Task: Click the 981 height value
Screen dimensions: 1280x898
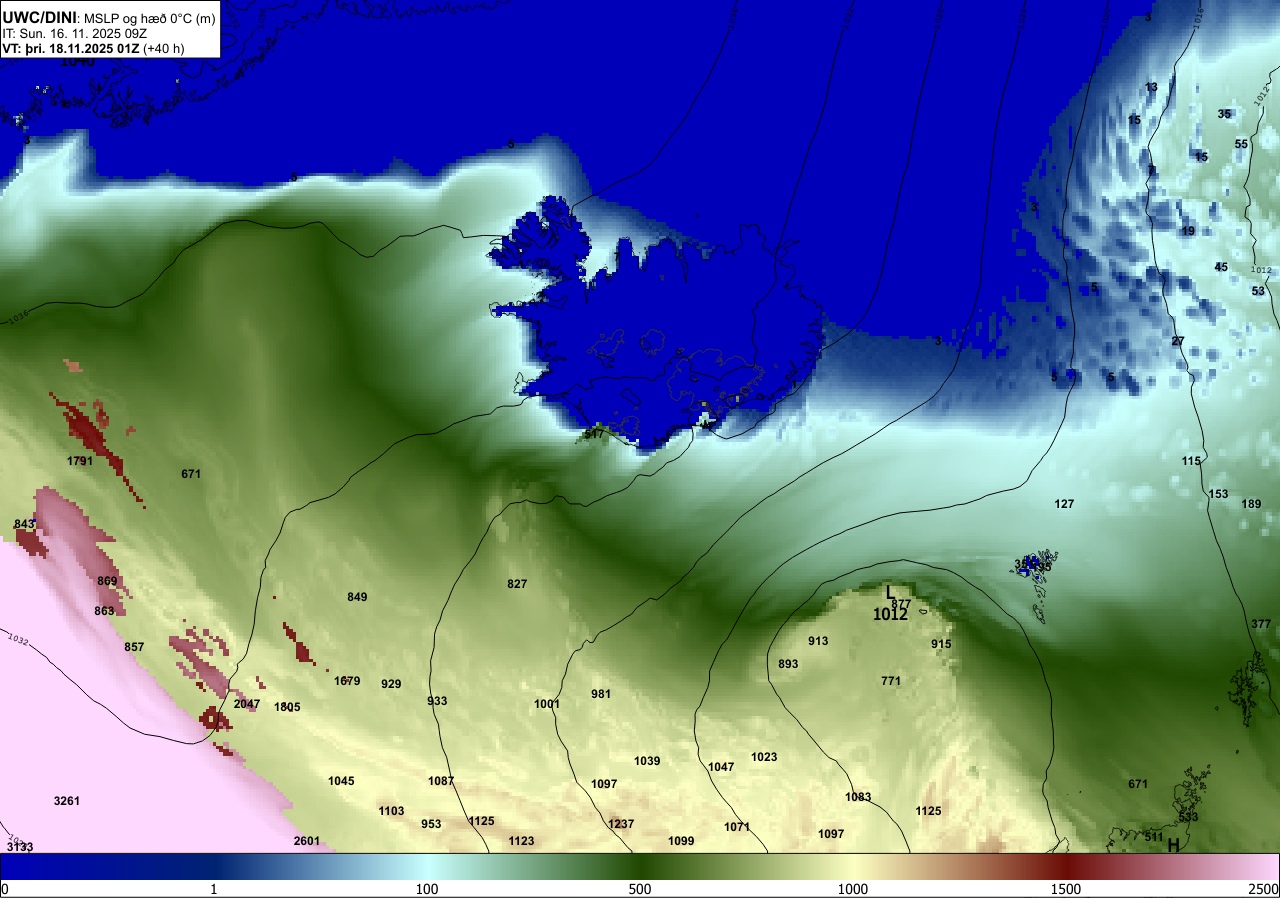Action: 601,694
